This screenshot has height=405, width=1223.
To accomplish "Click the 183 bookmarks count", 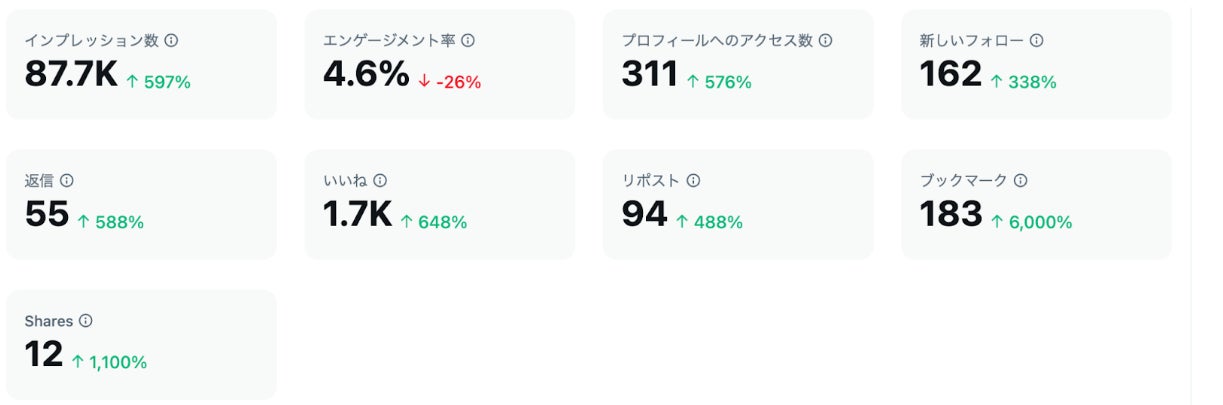I will coord(951,214).
